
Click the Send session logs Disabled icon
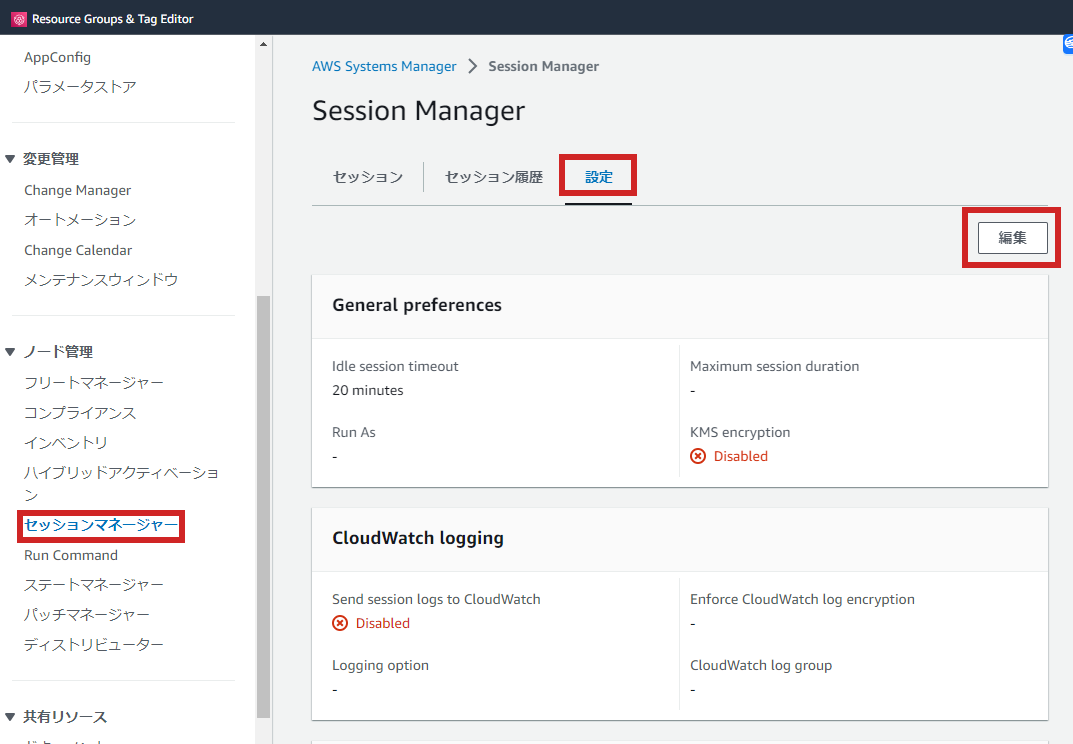(340, 624)
